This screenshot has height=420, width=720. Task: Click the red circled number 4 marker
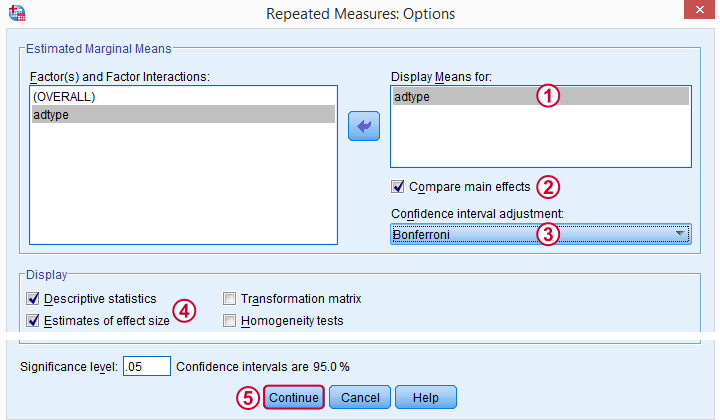pos(184,311)
